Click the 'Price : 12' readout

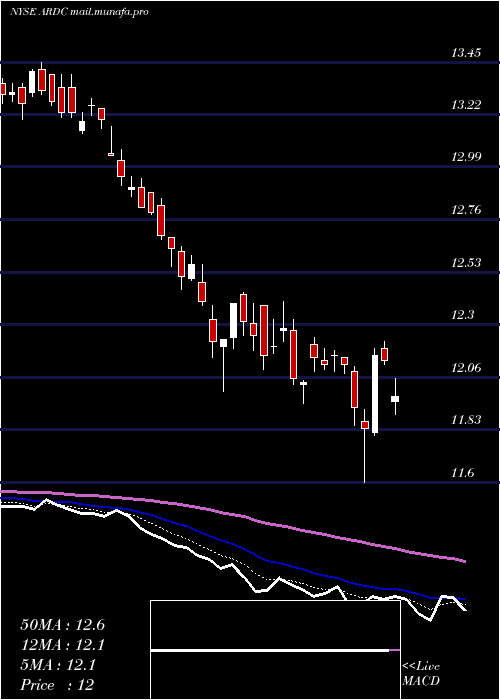point(57,685)
